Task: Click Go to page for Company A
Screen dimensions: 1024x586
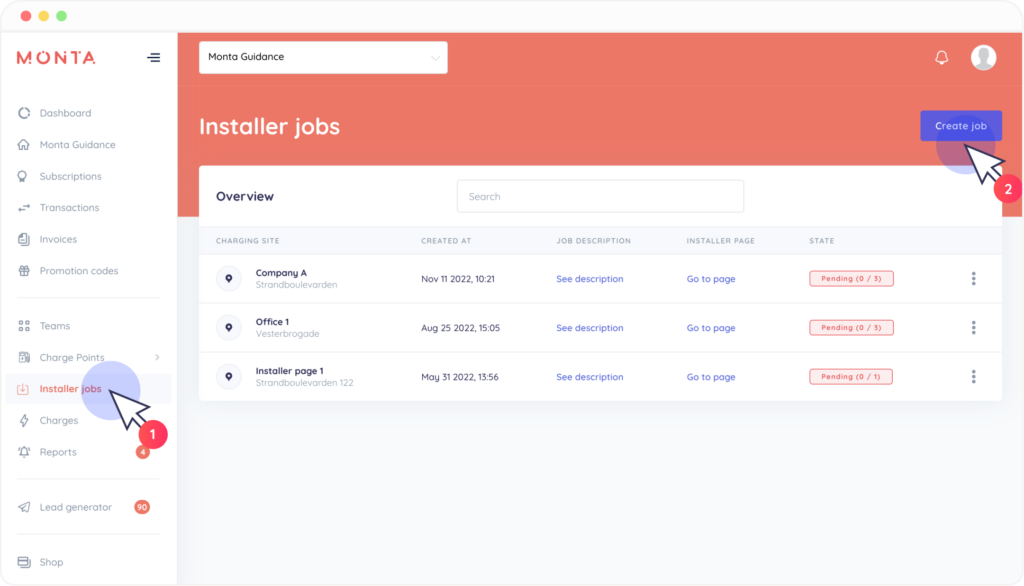Action: [711, 278]
